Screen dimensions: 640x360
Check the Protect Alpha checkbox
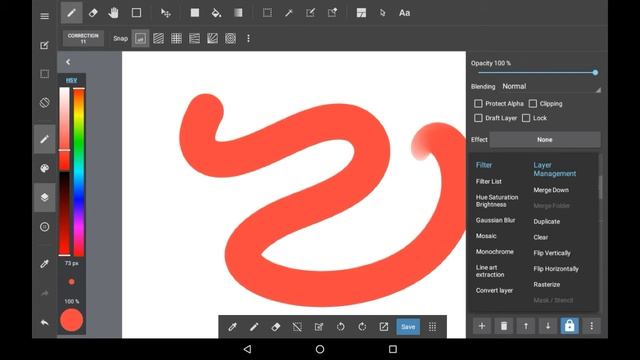click(478, 104)
